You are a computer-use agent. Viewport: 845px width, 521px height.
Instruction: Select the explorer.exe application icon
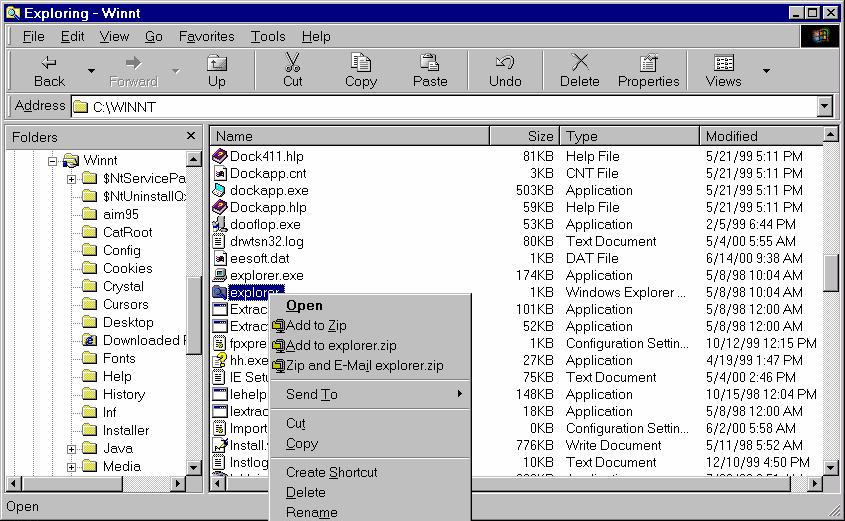coord(219,275)
